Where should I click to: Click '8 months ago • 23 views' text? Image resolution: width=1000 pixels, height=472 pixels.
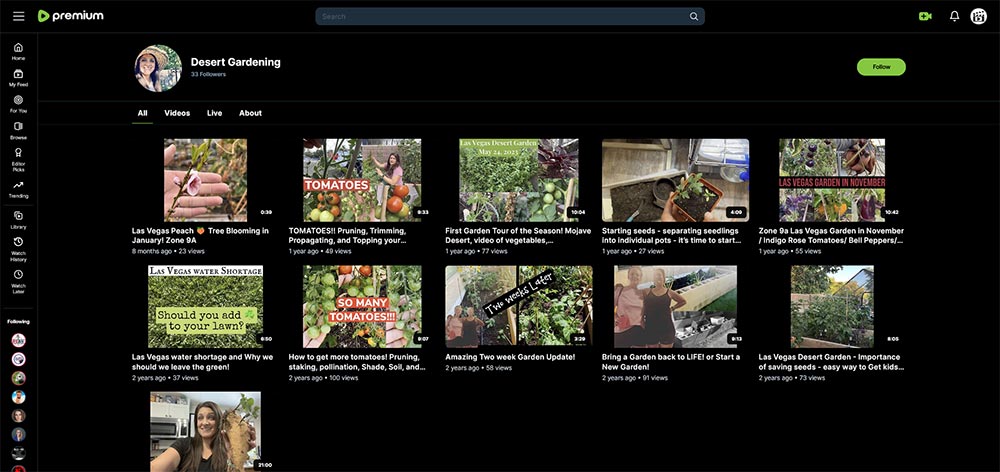pos(168,251)
